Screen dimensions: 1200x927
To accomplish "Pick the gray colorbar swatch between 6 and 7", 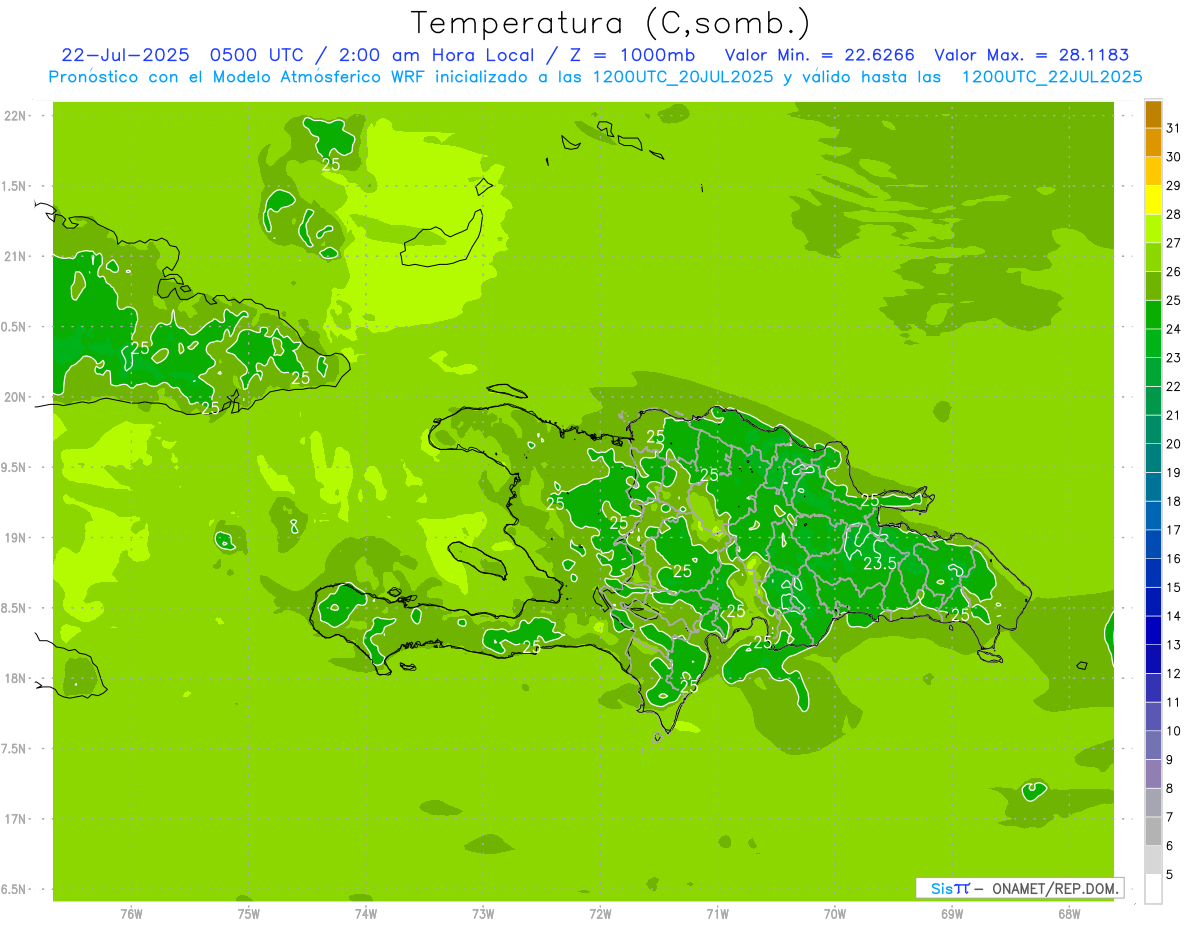I will 1153,832.
